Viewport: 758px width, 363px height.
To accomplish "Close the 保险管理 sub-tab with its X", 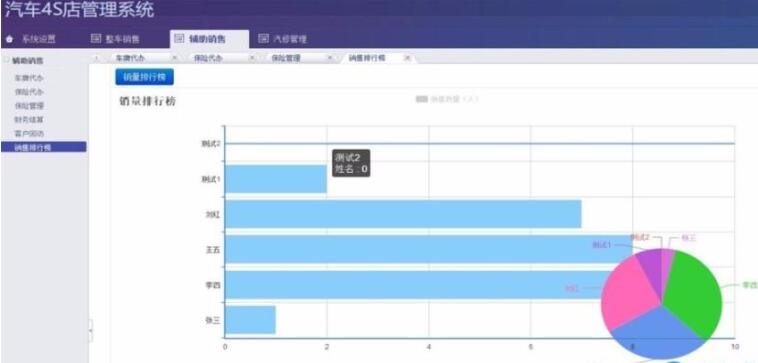I will (x=330, y=58).
